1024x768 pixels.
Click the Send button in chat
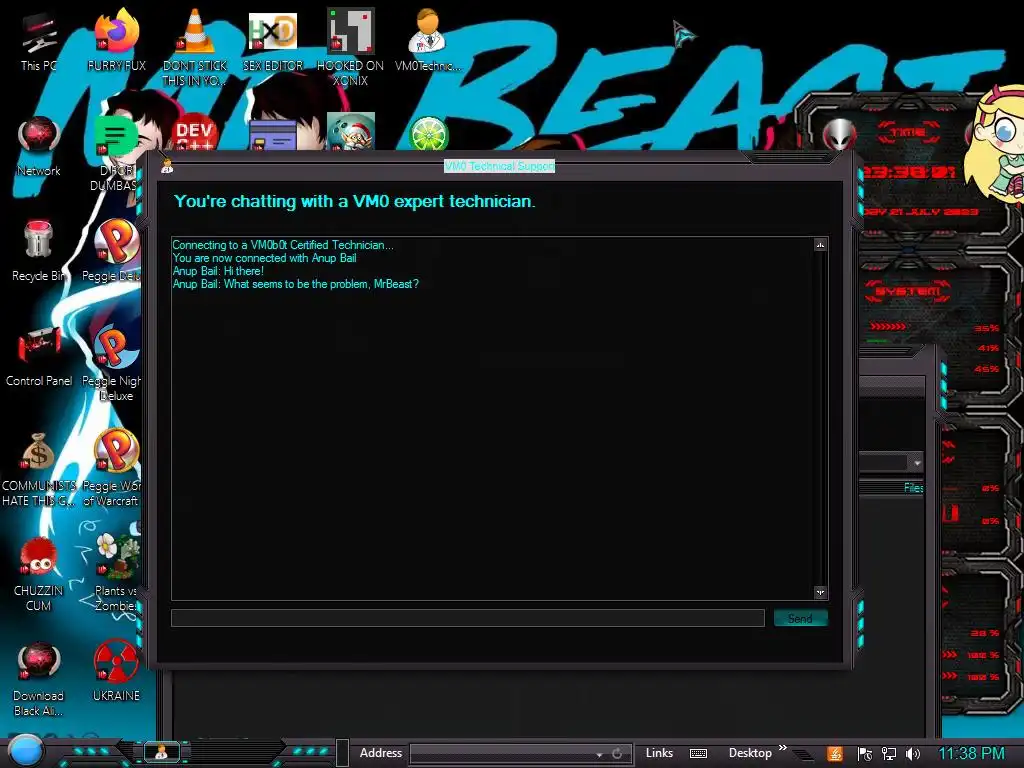(801, 618)
